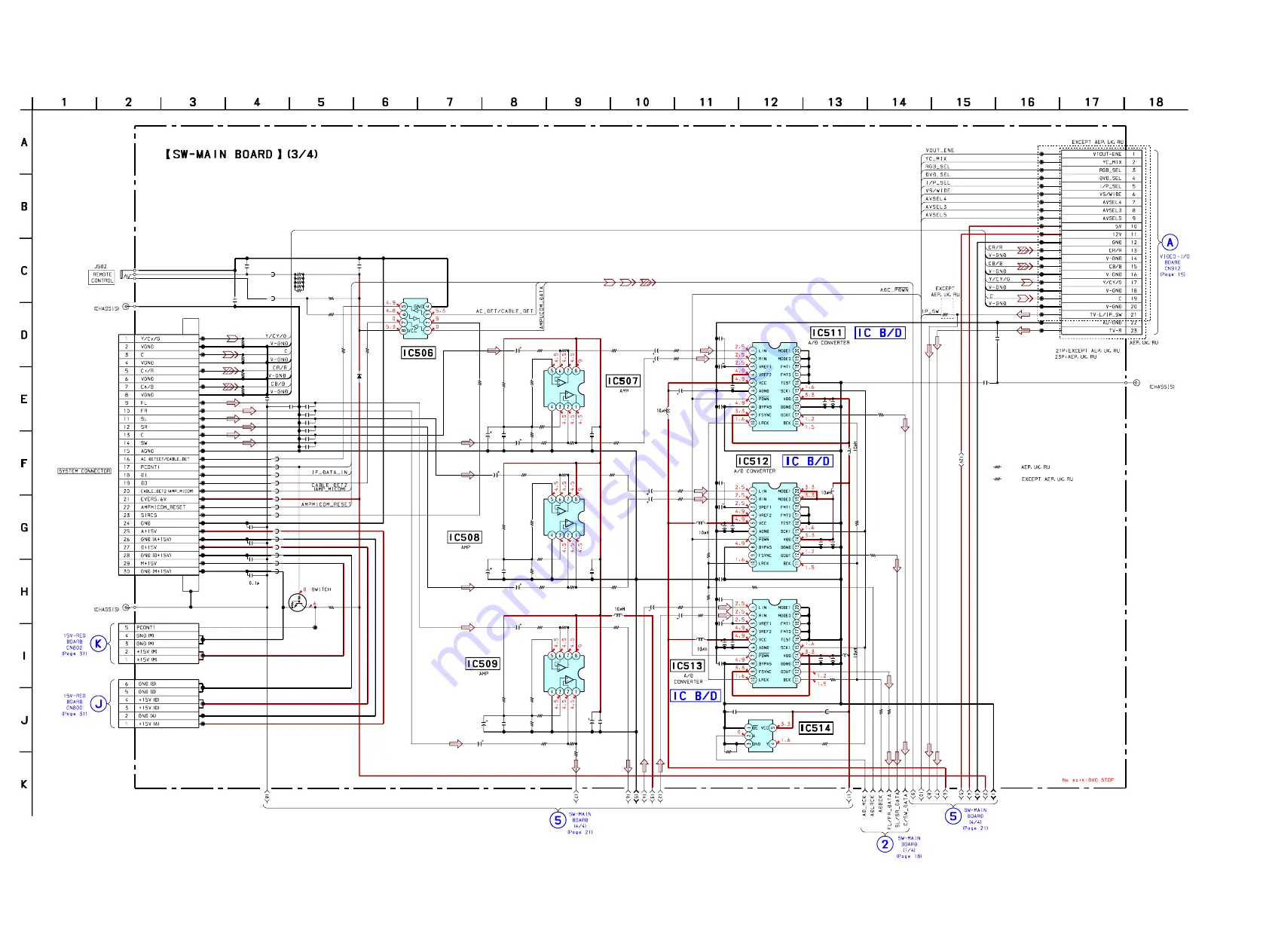Screen dimensions: 1266x952
Task: Click the blue IC B/D tag below IC513
Action: point(695,696)
